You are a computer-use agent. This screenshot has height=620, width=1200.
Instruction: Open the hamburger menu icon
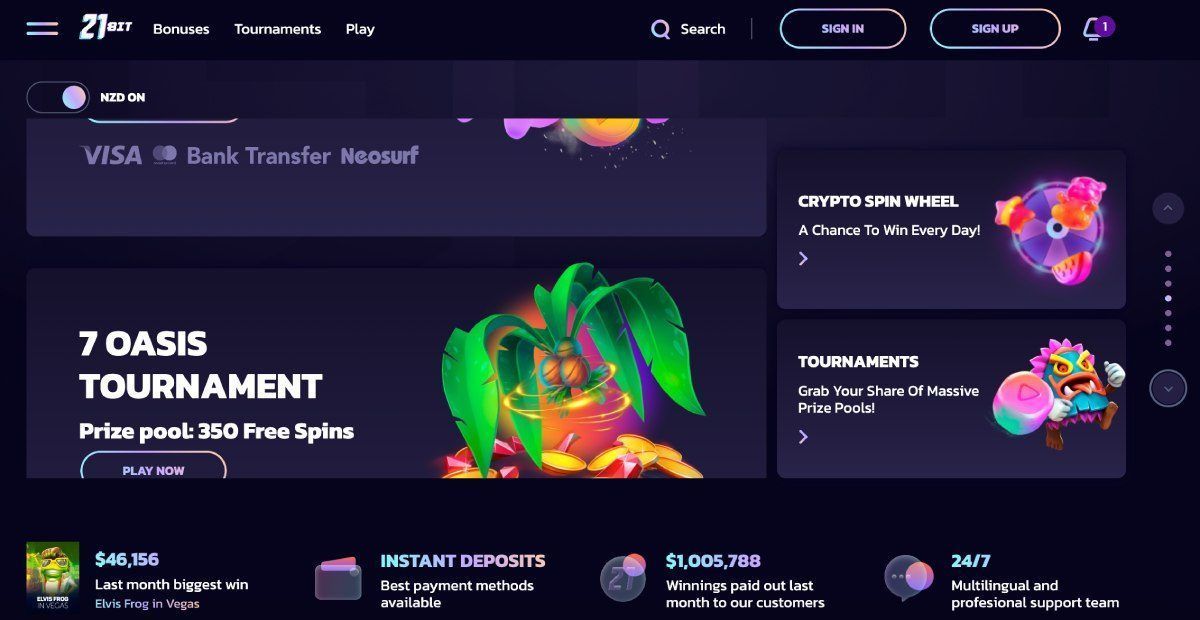pyautogui.click(x=42, y=28)
